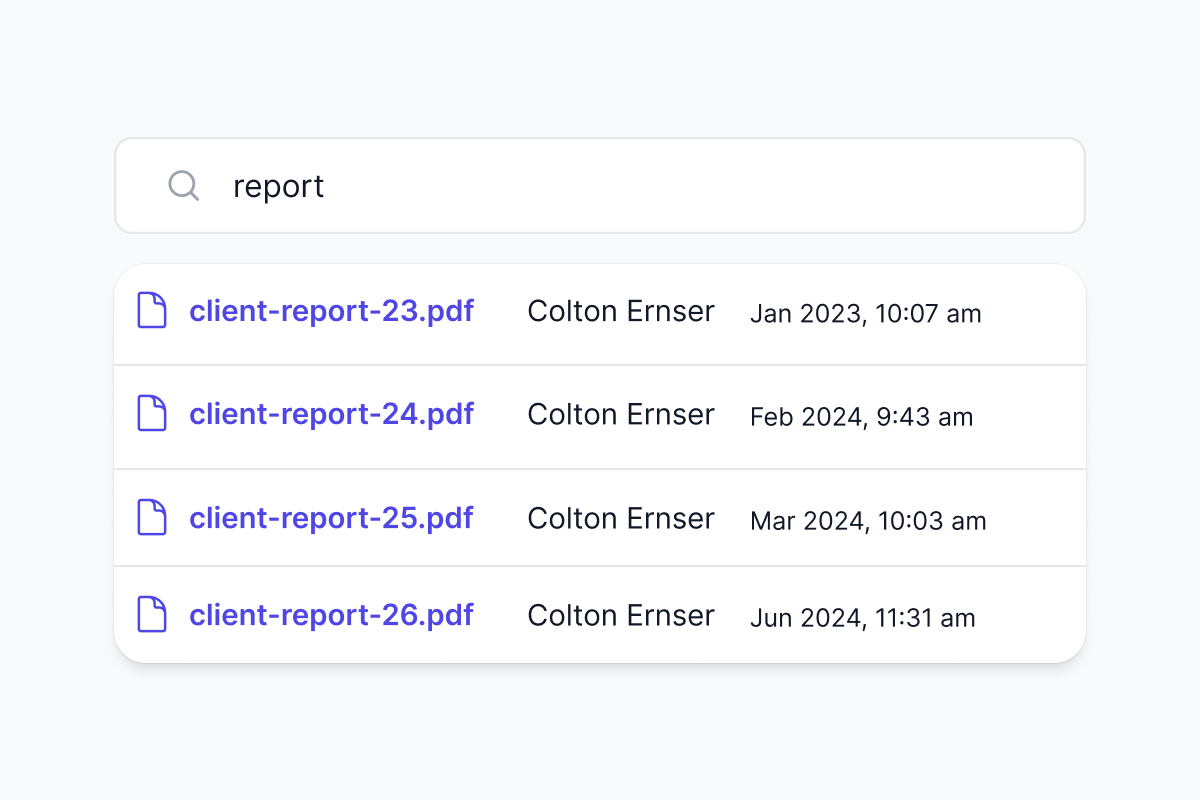
Task: Select Colton Ernser next to client-report-26.pdf
Action: 620,615
